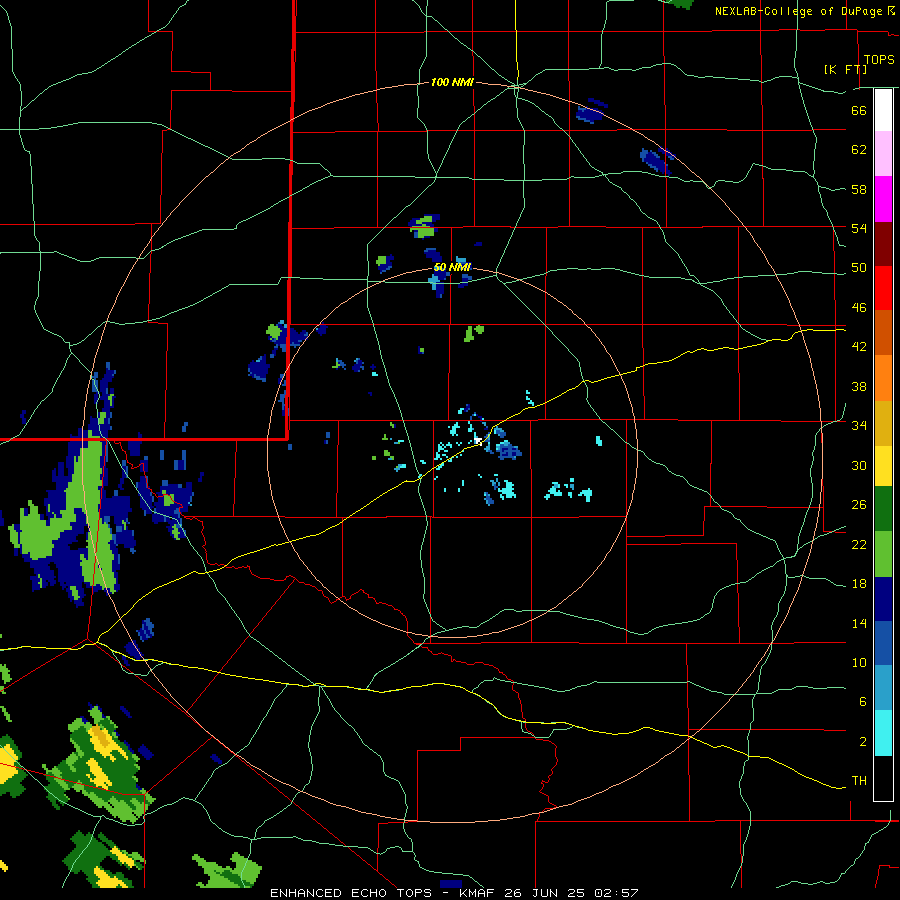Click the "50" legend value

[859, 268]
